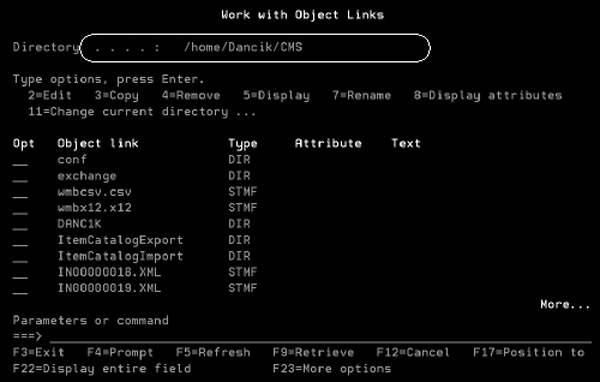Click the 2=Edit option text
This screenshot has width=600, height=382.
tap(50, 95)
